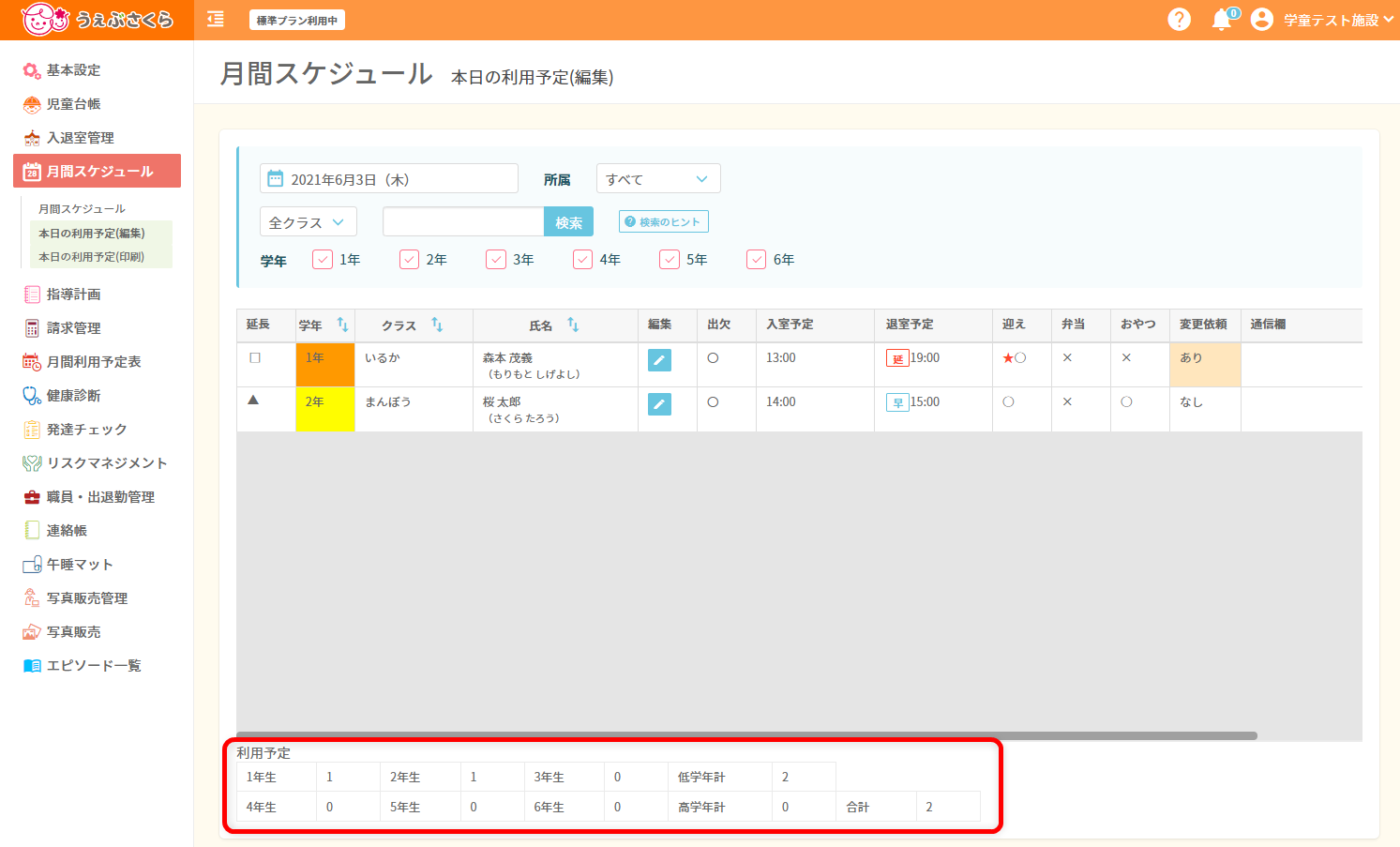Screen dimensions: 1400x847
Task: Open the 入退室管理 menu item
Action: click(x=81, y=138)
